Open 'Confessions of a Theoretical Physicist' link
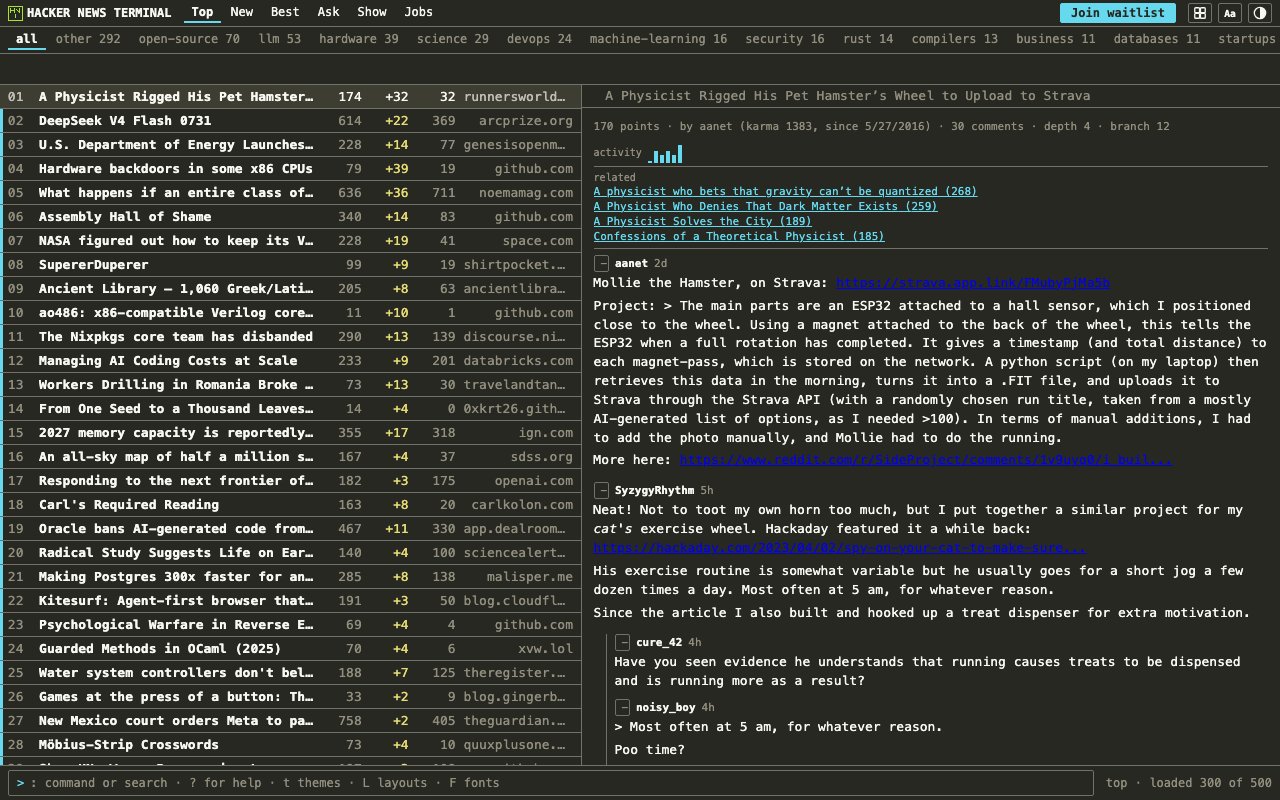This screenshot has width=1280, height=800. pos(739,236)
